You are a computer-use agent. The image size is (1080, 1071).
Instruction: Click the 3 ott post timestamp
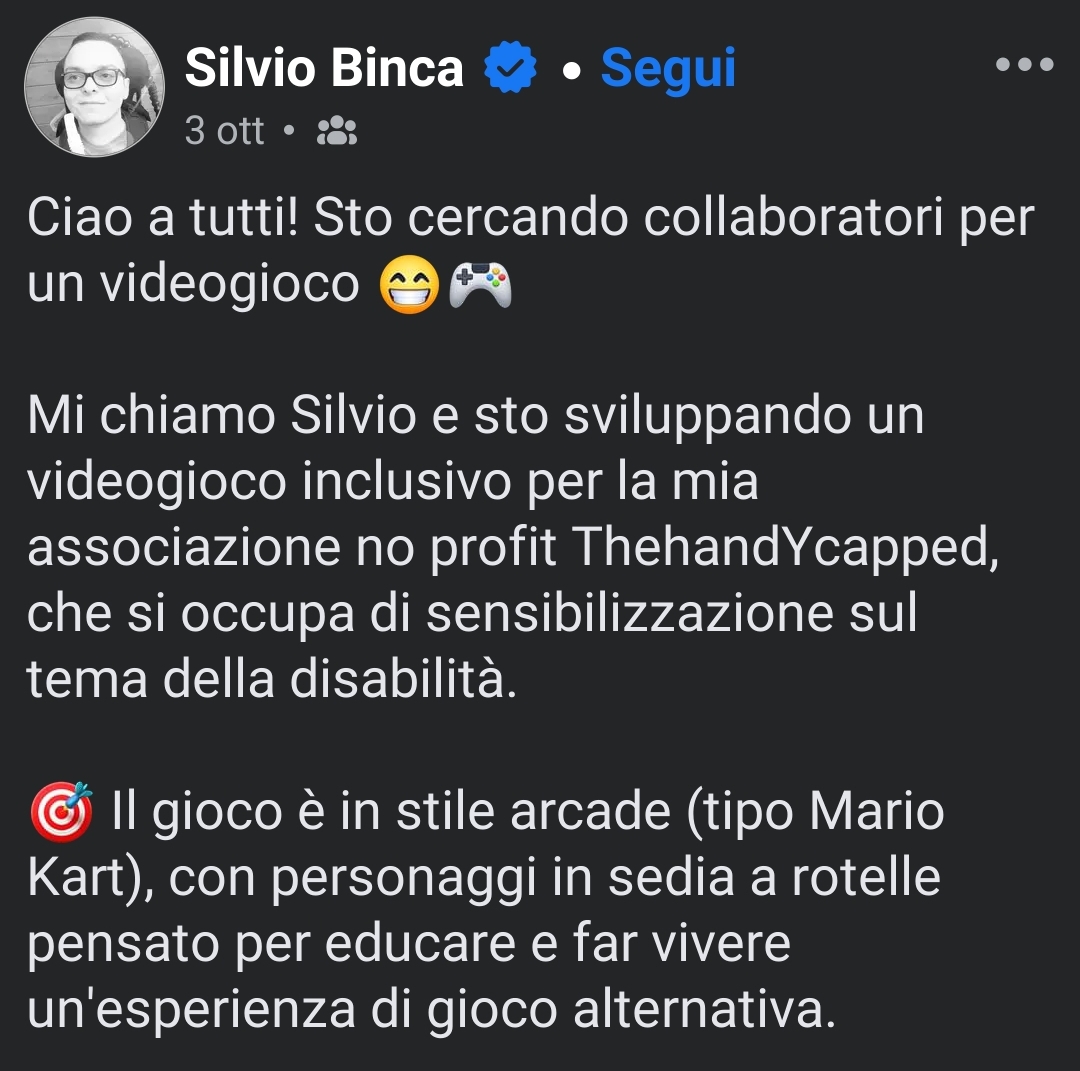tap(225, 130)
